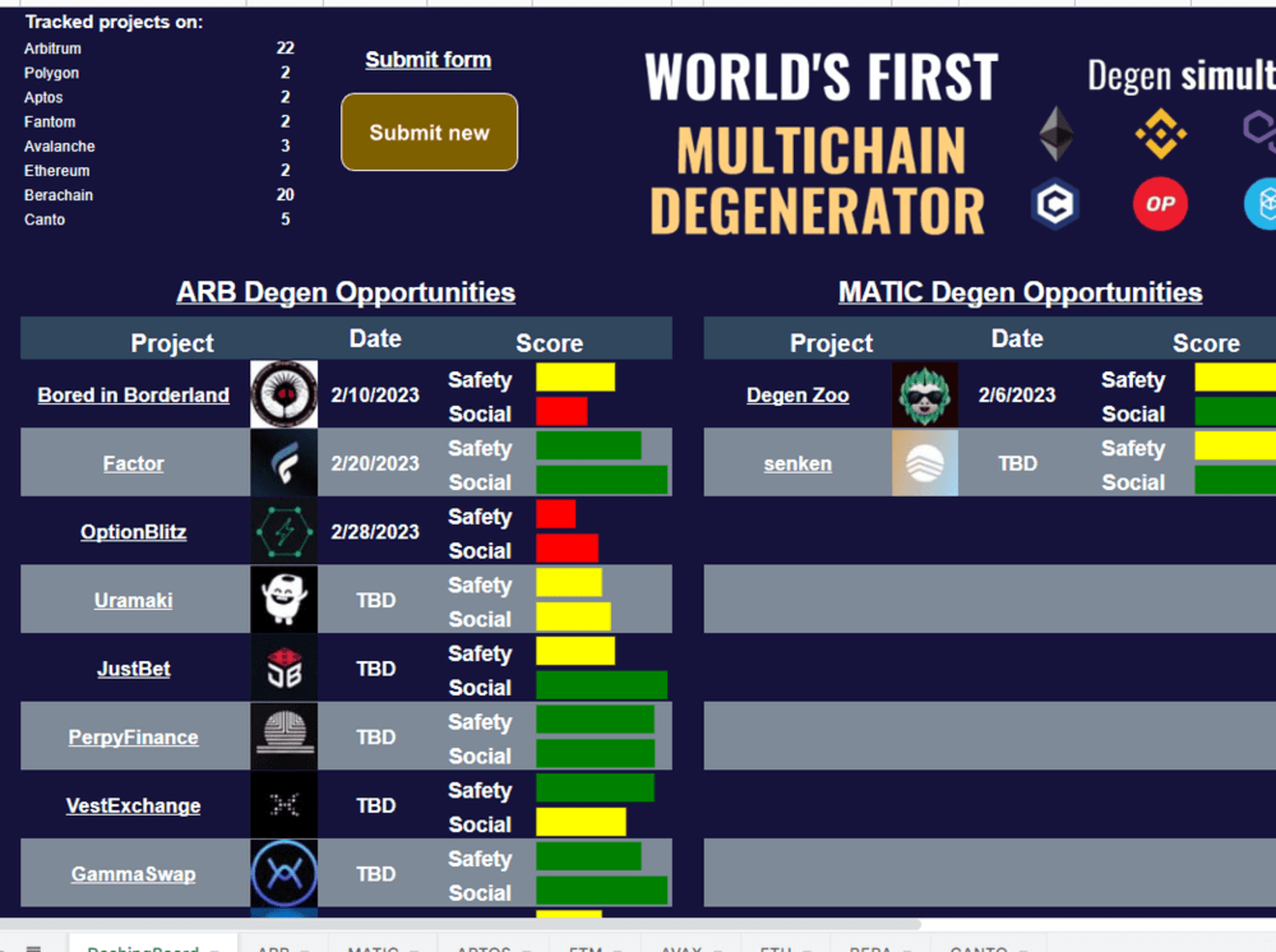Click the Uramaki mascot logo
1276x952 pixels.
(x=284, y=599)
